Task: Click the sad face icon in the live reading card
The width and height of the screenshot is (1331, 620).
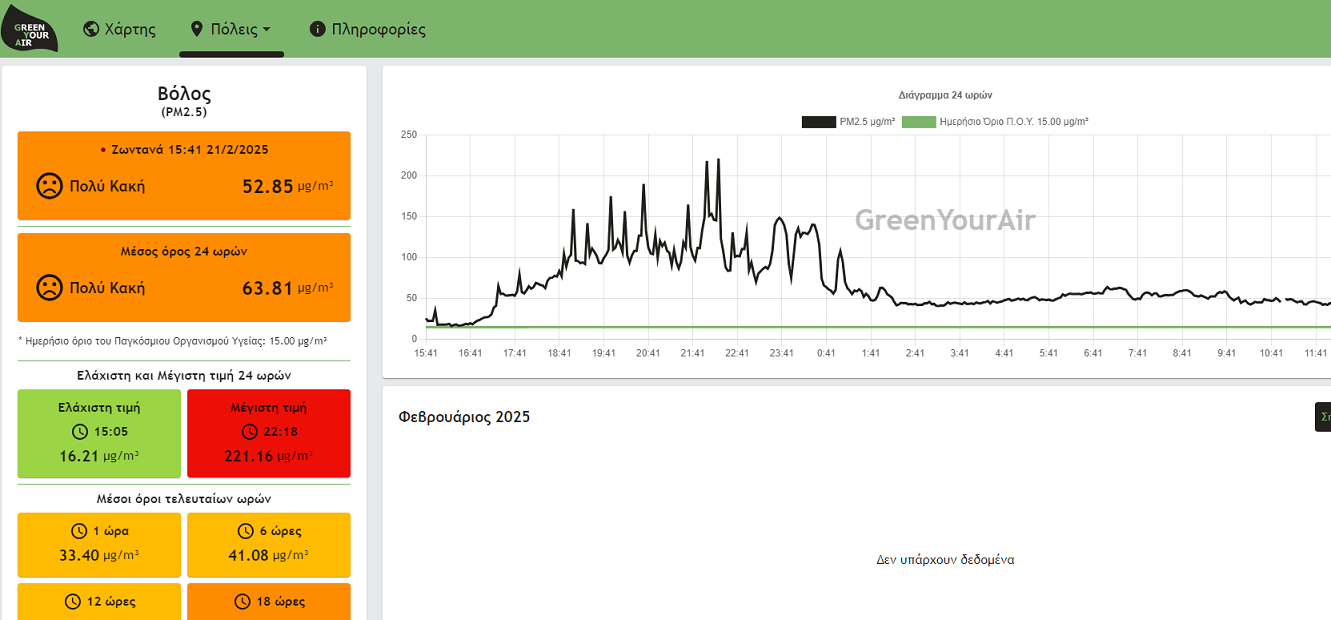Action: click(x=48, y=186)
